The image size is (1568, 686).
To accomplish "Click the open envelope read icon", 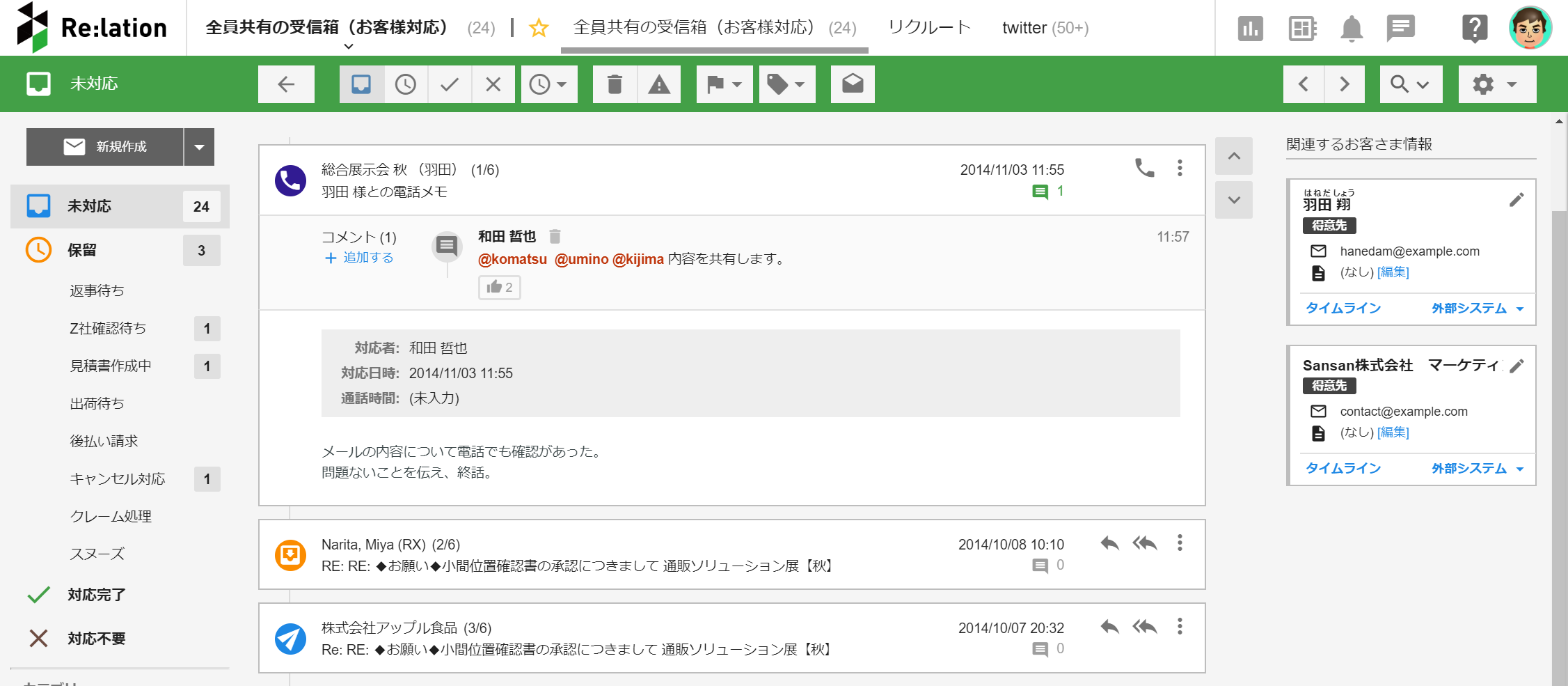I will tap(853, 84).
